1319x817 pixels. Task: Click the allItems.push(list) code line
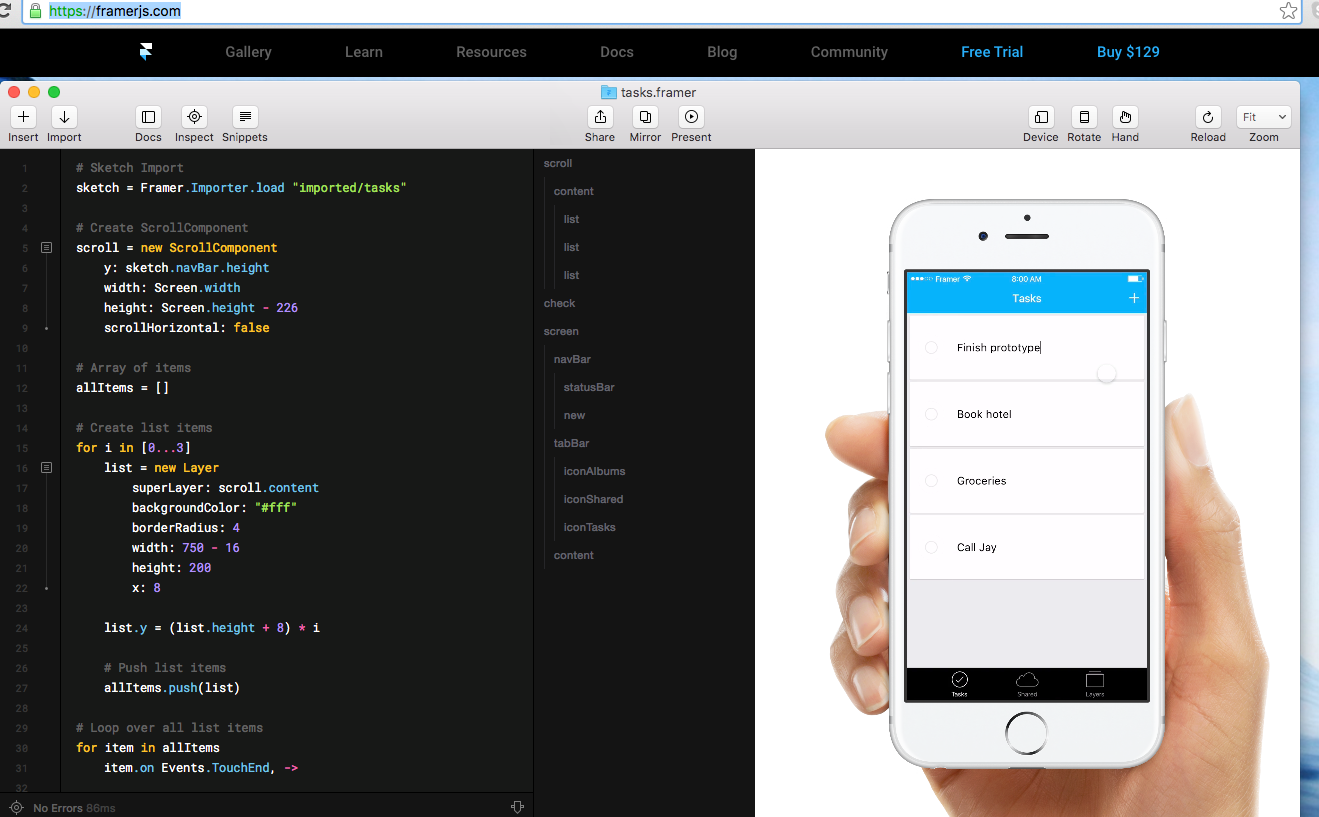(x=172, y=688)
